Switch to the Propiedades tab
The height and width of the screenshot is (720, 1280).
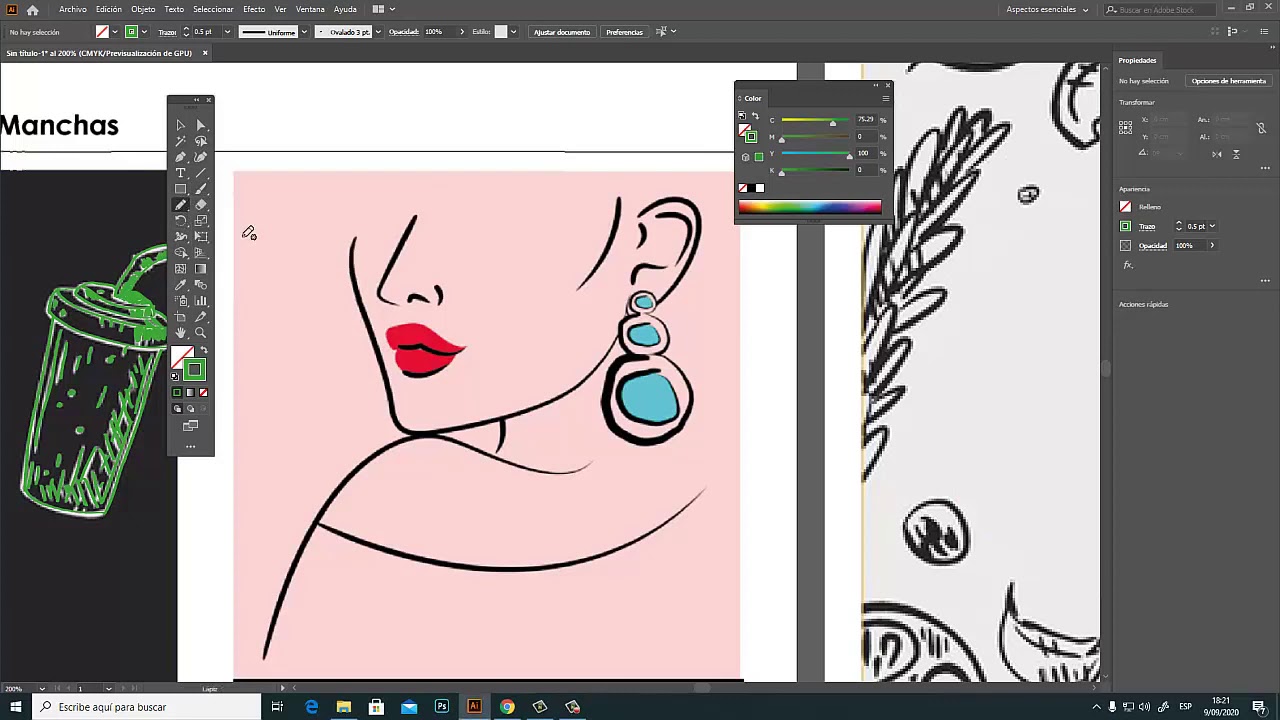coord(1137,60)
